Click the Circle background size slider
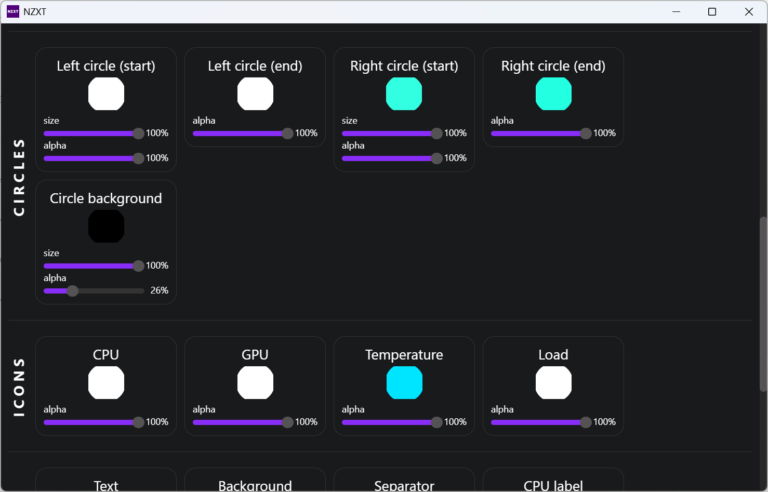This screenshot has width=768, height=492. [x=92, y=266]
